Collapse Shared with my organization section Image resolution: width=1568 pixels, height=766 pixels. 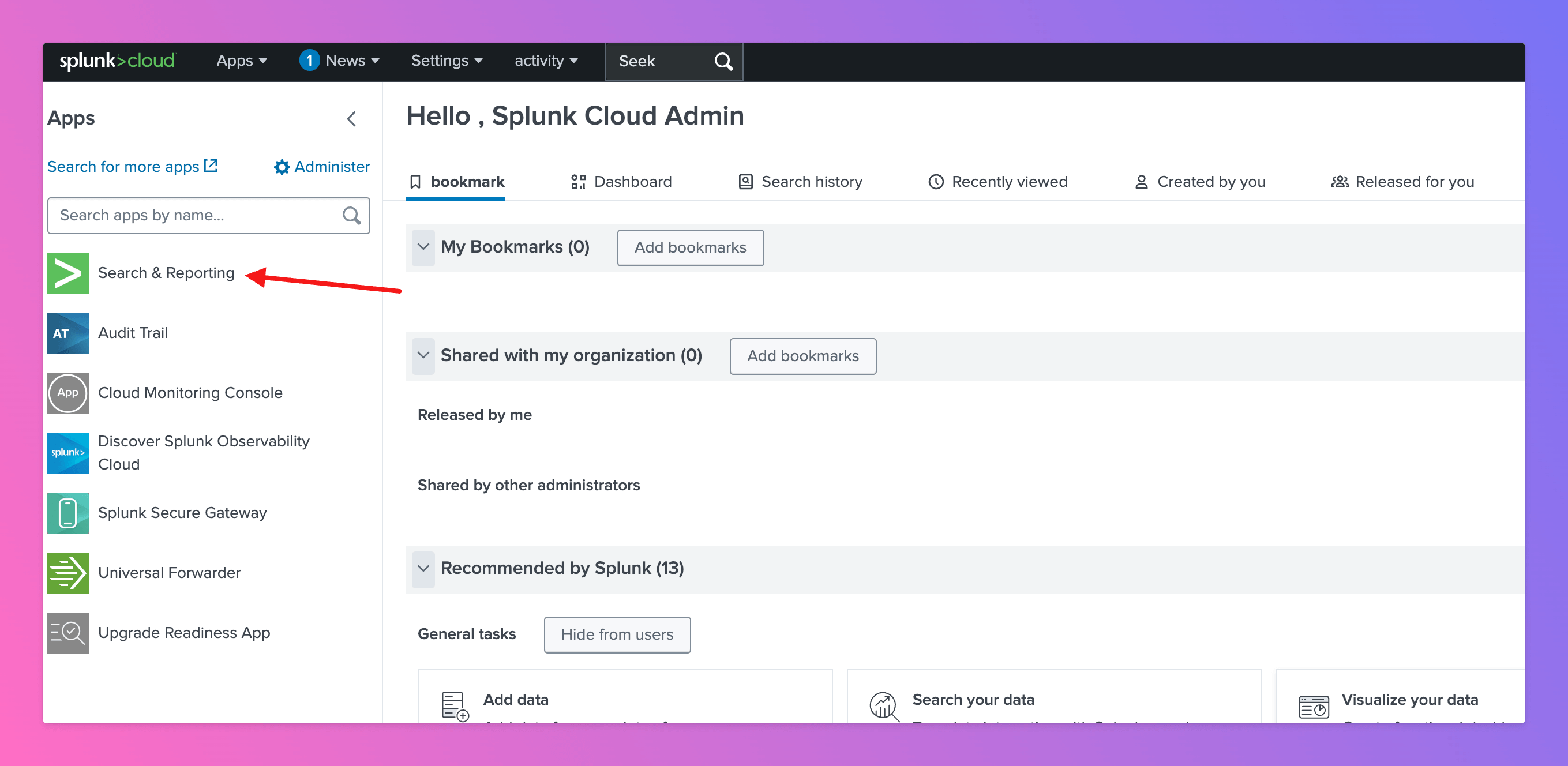tap(423, 355)
